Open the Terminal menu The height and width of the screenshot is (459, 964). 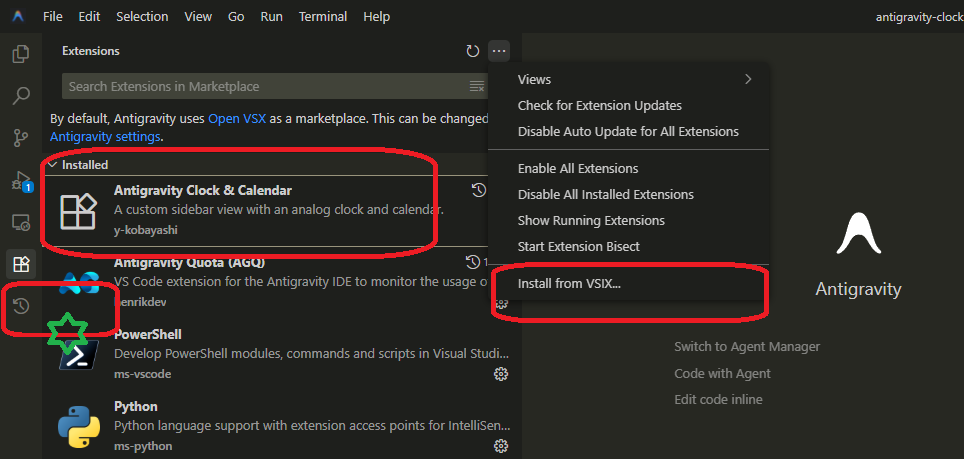click(x=323, y=17)
